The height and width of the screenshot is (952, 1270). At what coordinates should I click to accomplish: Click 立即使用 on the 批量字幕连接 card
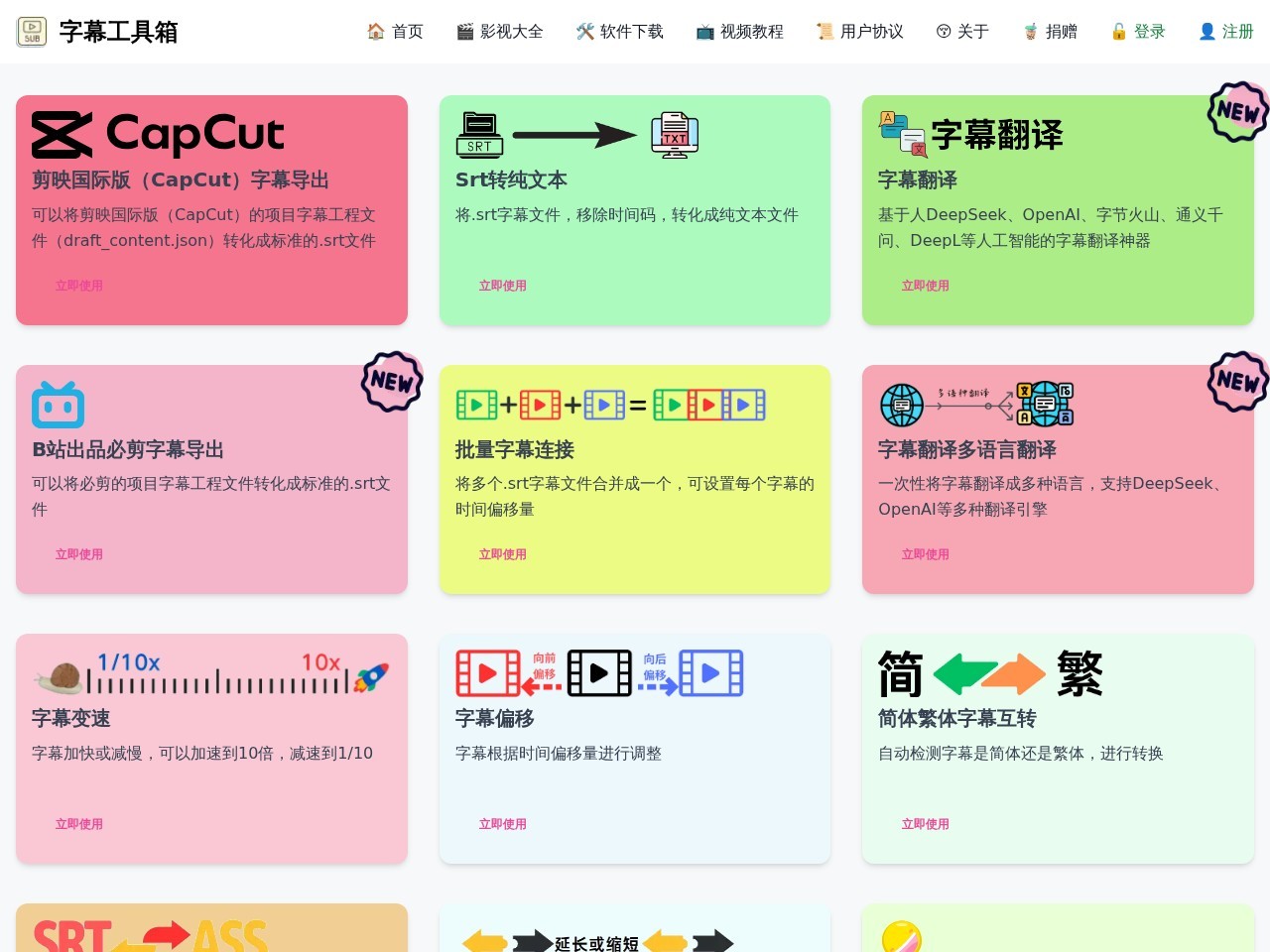click(x=502, y=554)
